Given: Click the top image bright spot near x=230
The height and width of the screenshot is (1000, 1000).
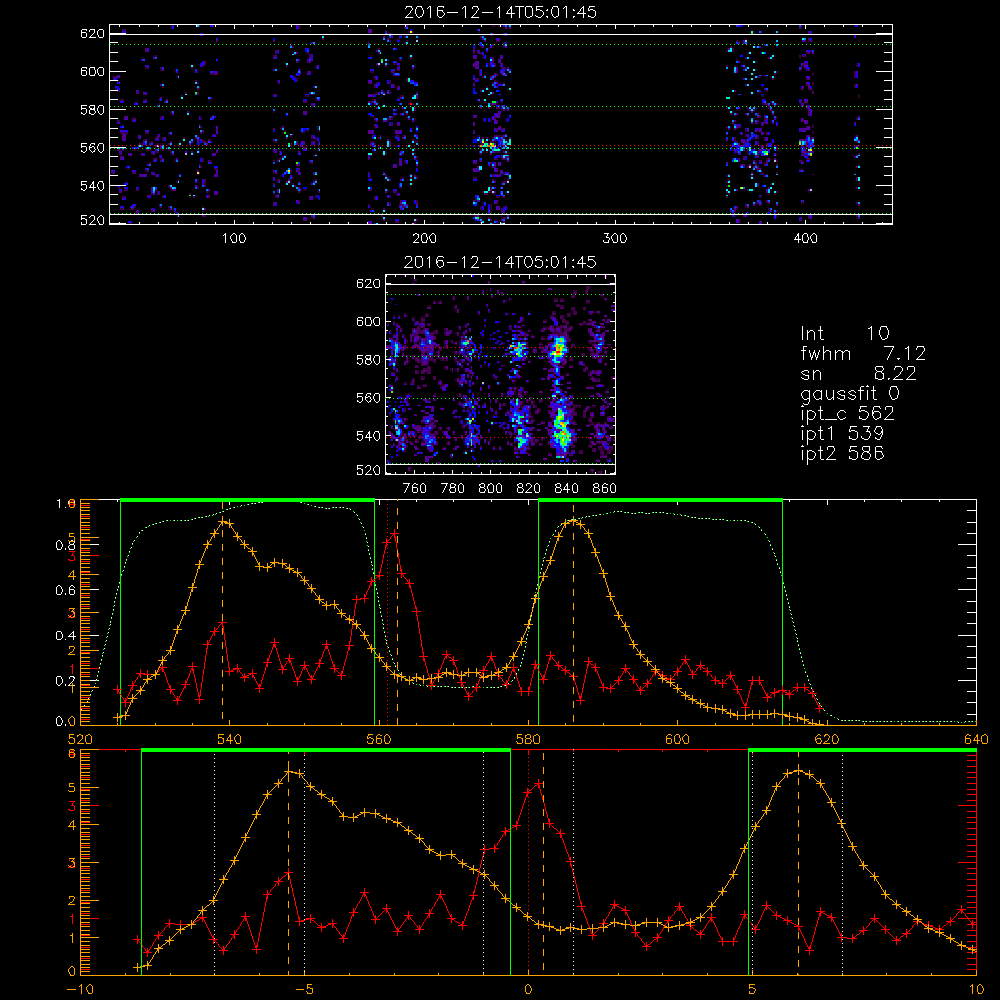Looking at the screenshot, I should point(489,145).
